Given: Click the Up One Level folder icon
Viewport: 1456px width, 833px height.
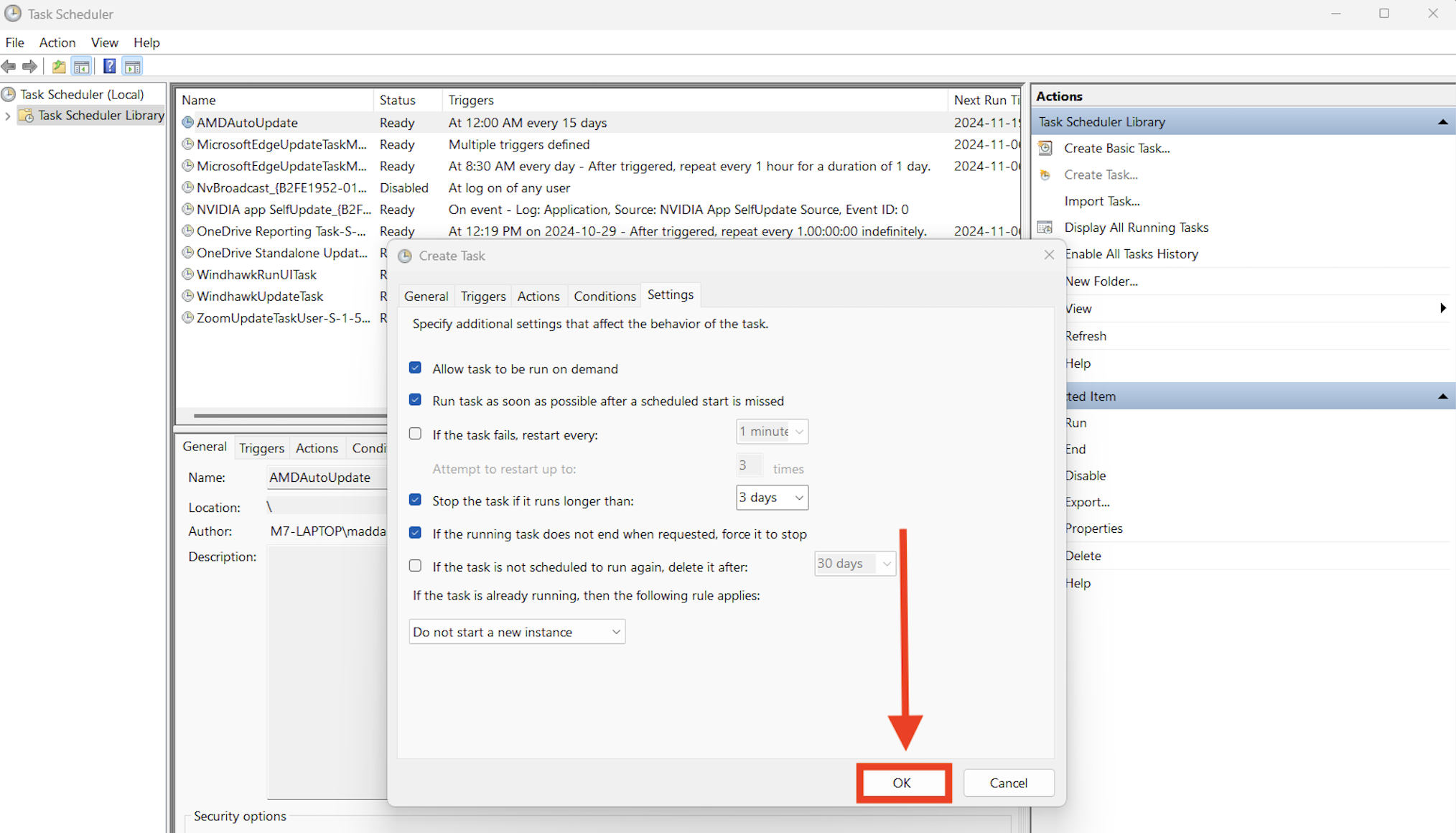Looking at the screenshot, I should coord(59,67).
